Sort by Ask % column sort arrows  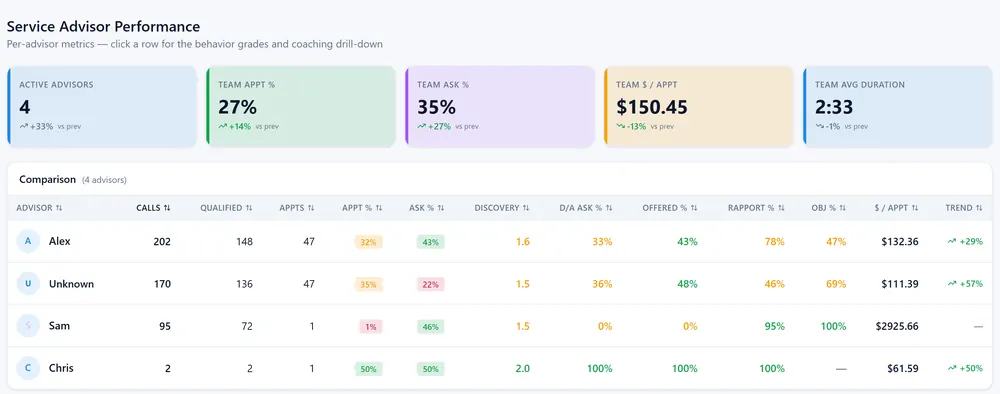coord(441,208)
